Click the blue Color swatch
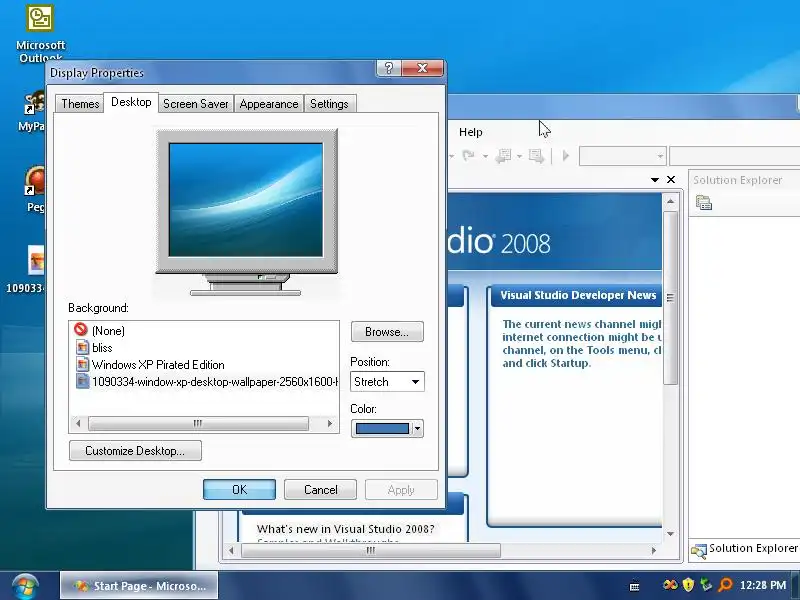 (x=382, y=429)
